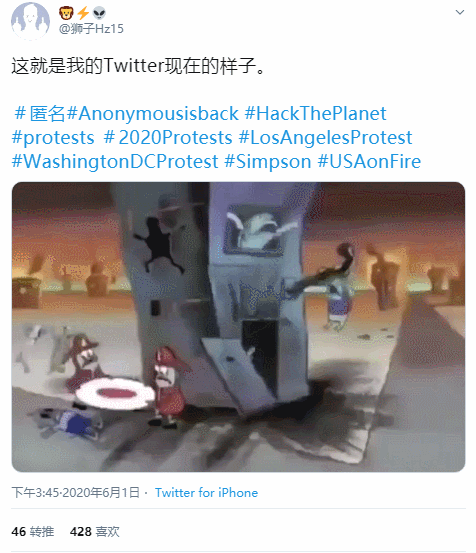View the 428 喜欢 likes list
Image resolution: width=476 pixels, height=553 pixels.
click(x=94, y=531)
